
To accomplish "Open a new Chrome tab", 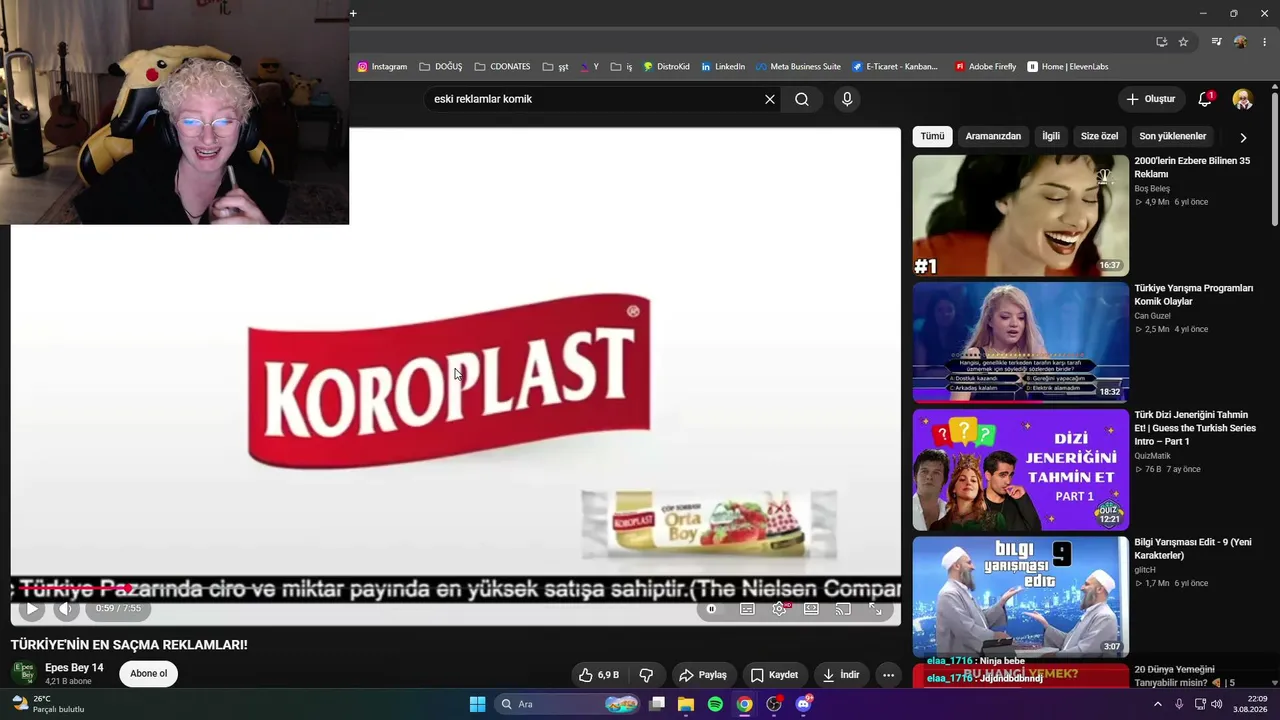I will 353,13.
